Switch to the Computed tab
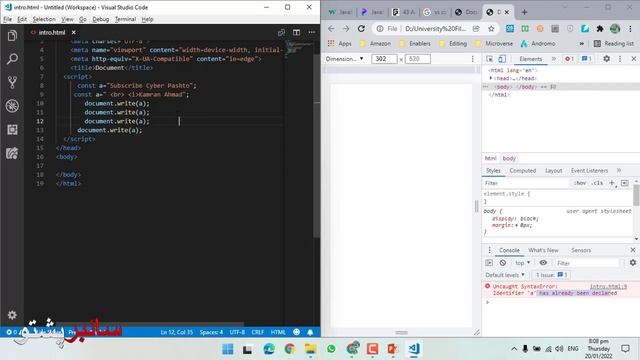The height and width of the screenshot is (360, 640). coord(522,171)
